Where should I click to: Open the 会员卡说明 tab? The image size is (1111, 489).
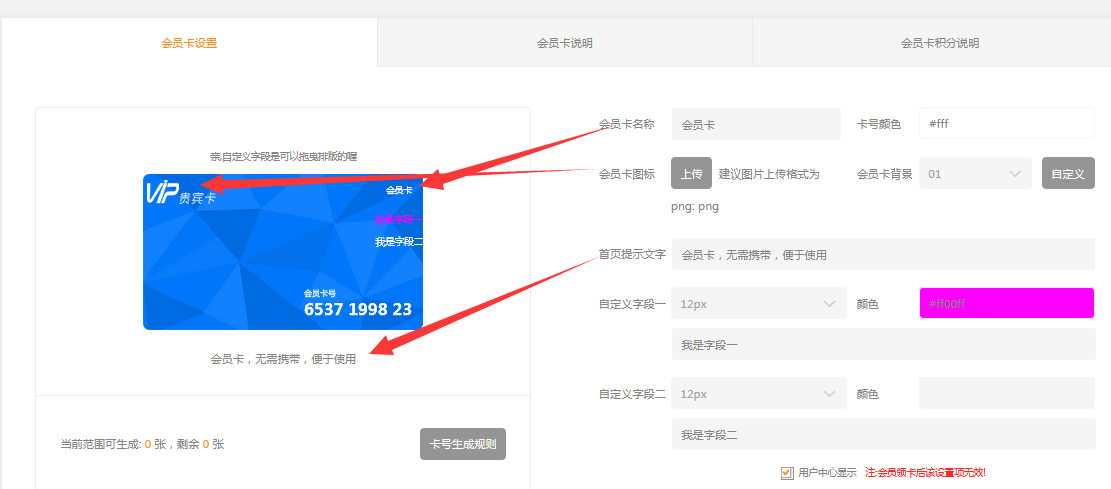(564, 43)
